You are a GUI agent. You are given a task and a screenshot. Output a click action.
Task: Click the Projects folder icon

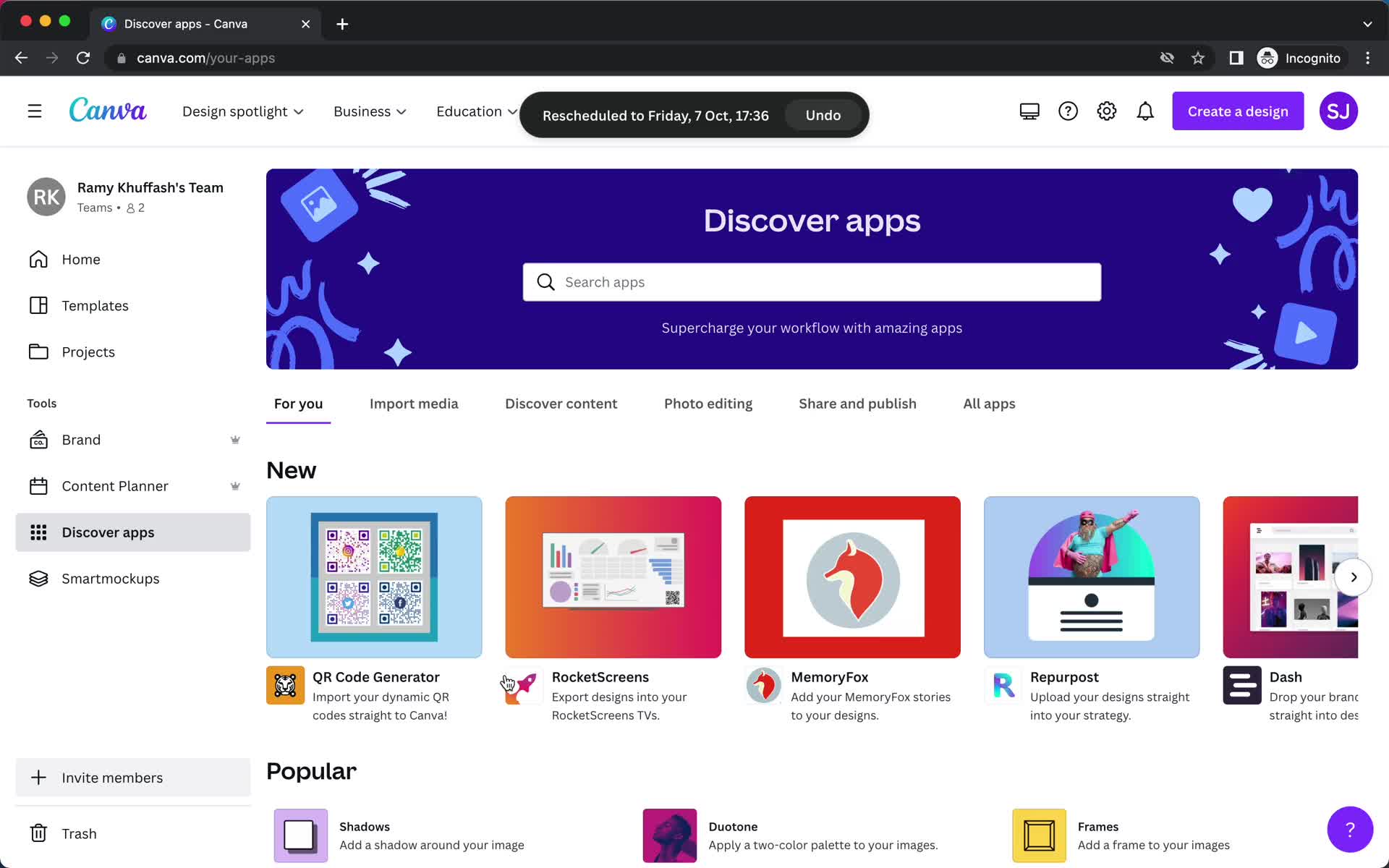(x=38, y=352)
